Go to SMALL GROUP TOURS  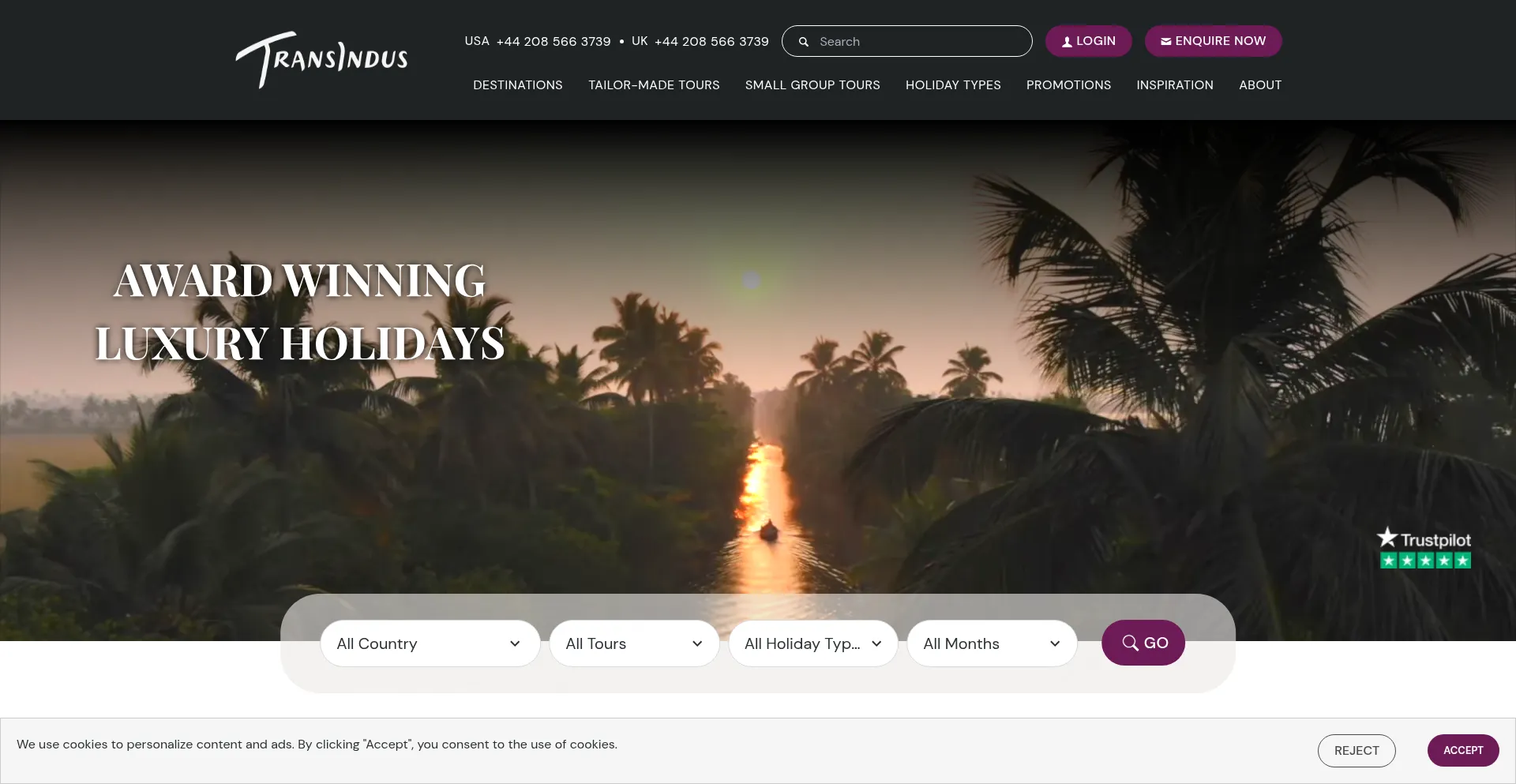(x=812, y=85)
